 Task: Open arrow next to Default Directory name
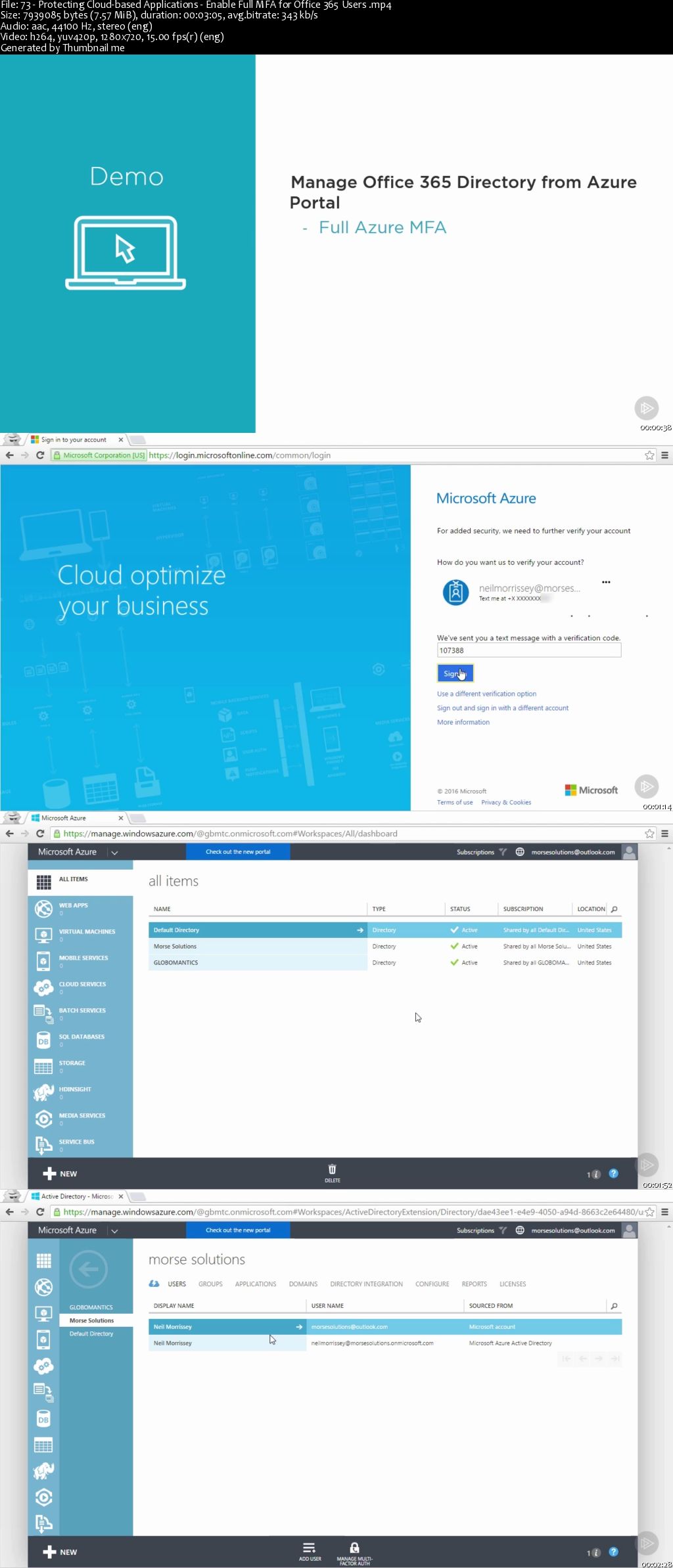click(360, 930)
